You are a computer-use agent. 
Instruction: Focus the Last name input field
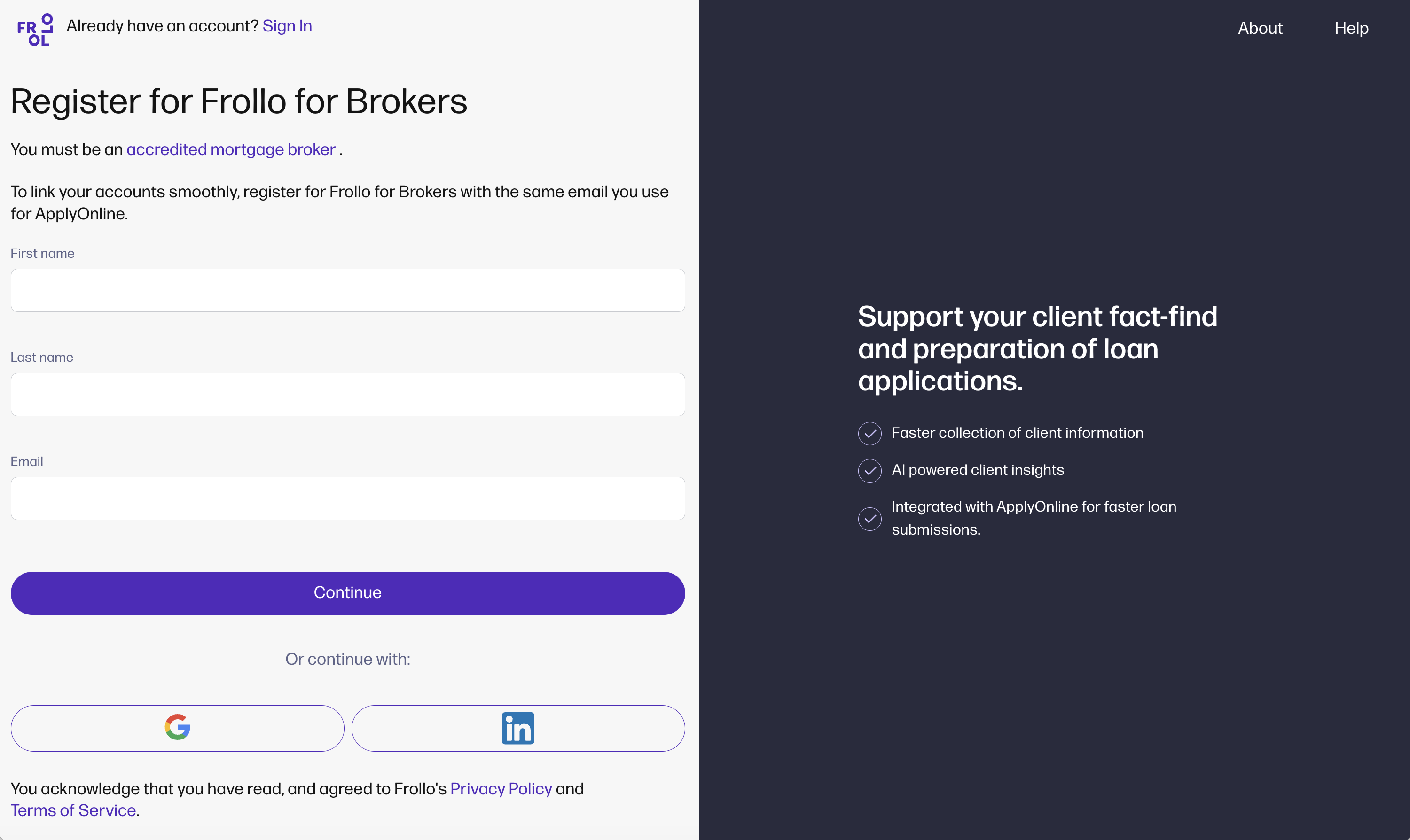(x=348, y=395)
